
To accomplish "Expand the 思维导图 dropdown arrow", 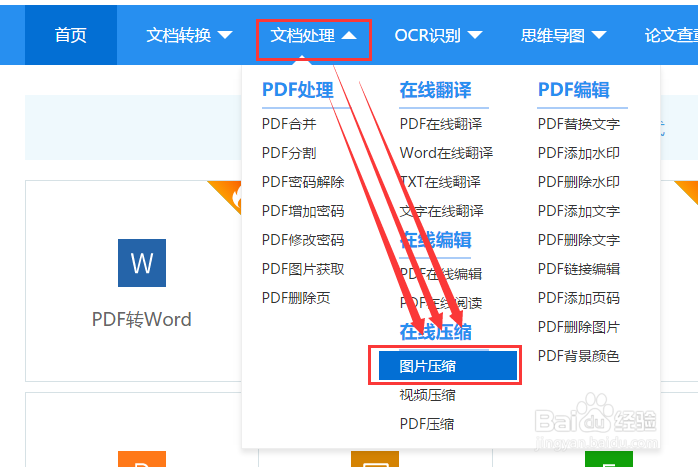I will [599, 35].
